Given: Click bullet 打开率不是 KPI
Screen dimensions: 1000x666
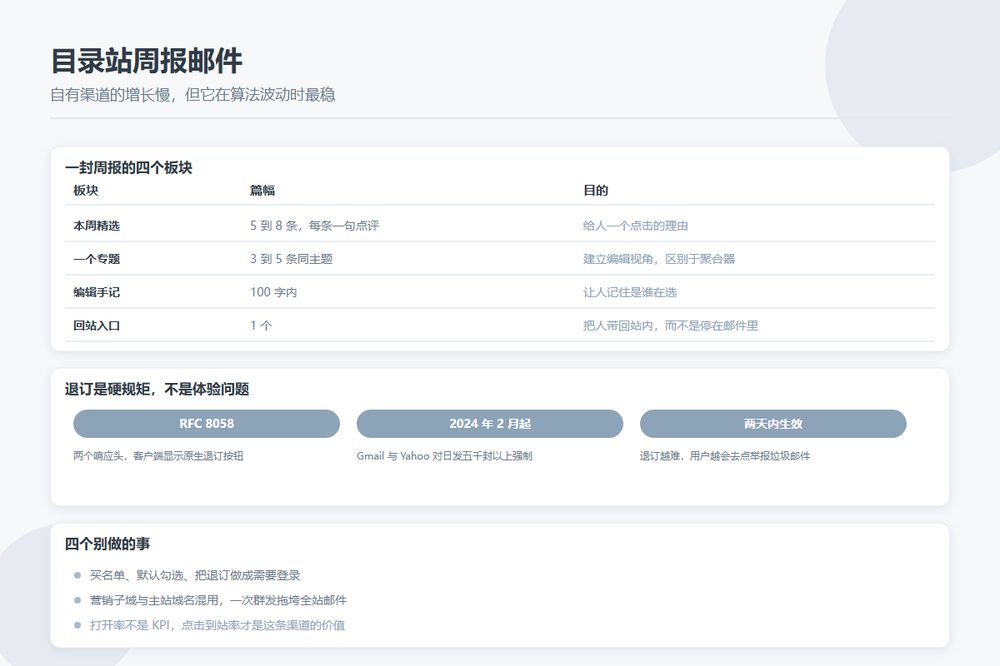Looking at the screenshot, I should pyautogui.click(x=217, y=625).
